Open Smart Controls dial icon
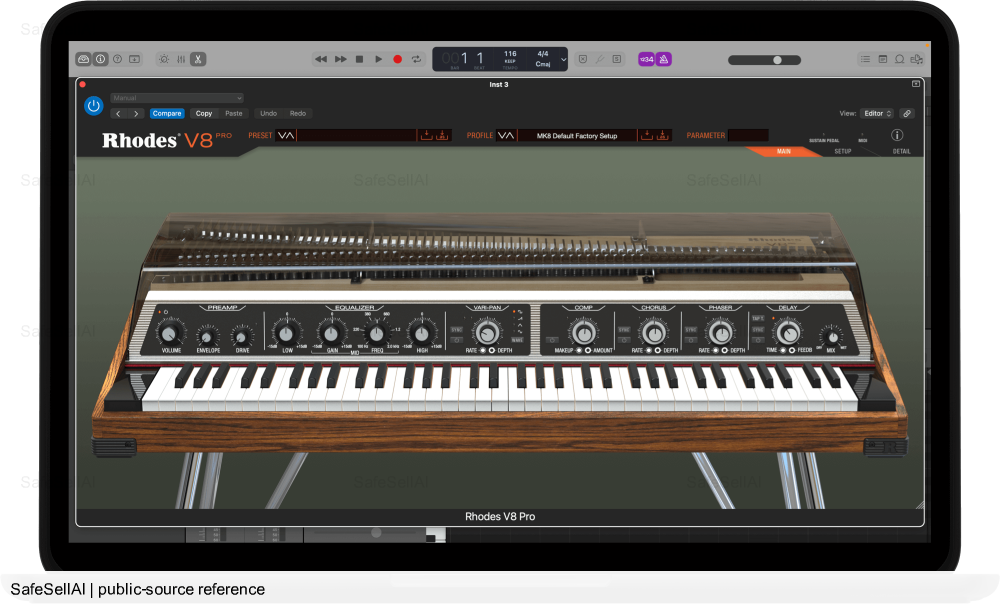1000x604 pixels. tap(164, 59)
